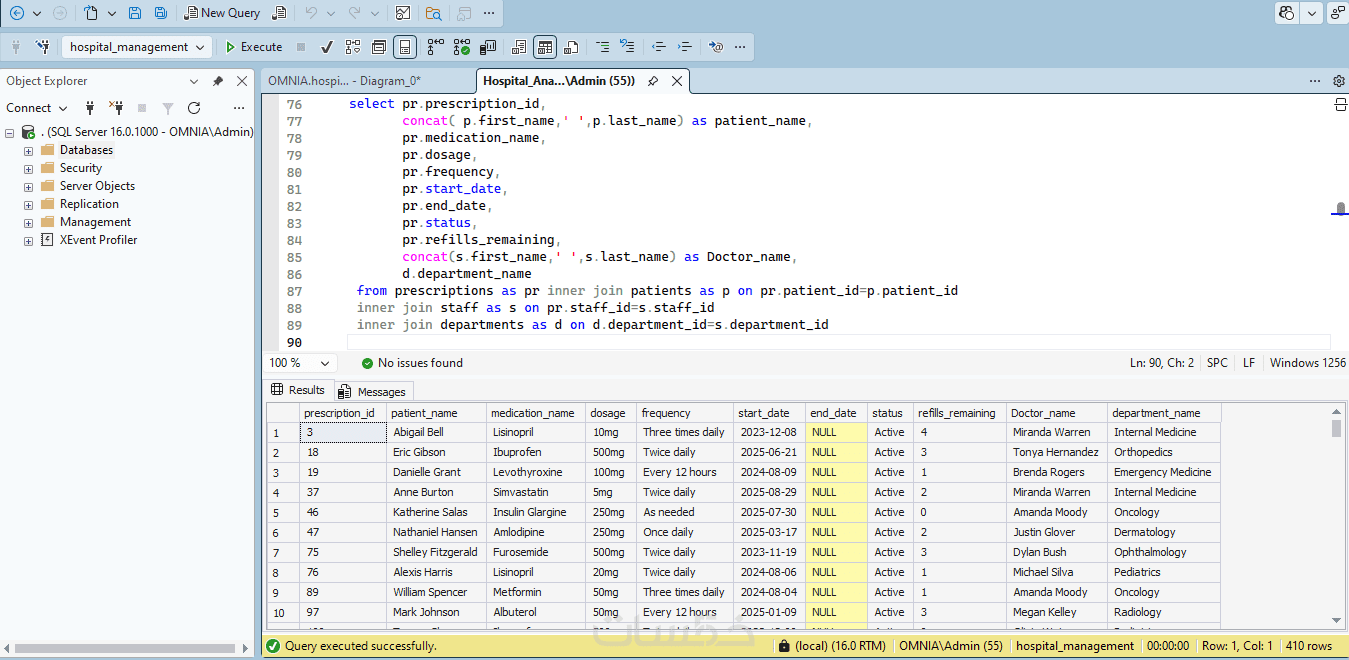Click the results grid vertical scrollbar thumb
This screenshot has height=660, width=1349.
click(x=1336, y=428)
